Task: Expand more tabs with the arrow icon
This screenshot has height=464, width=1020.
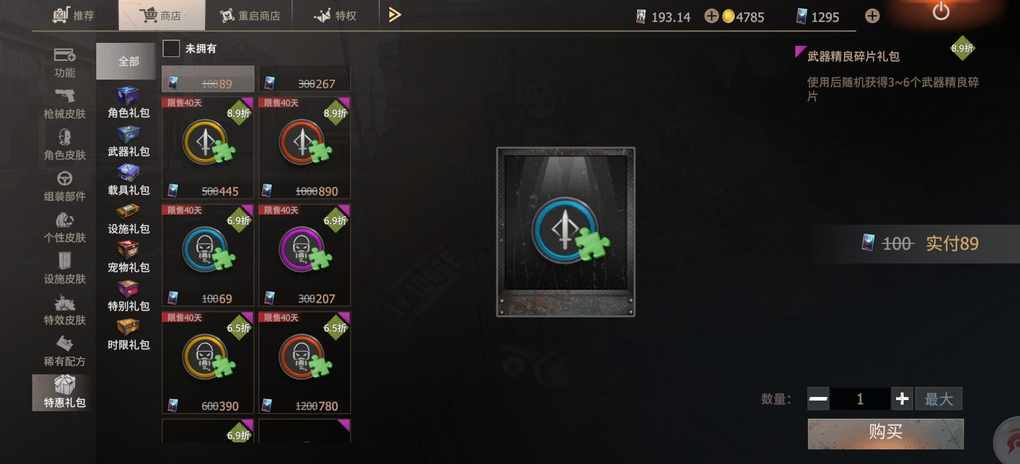Action: [x=394, y=15]
